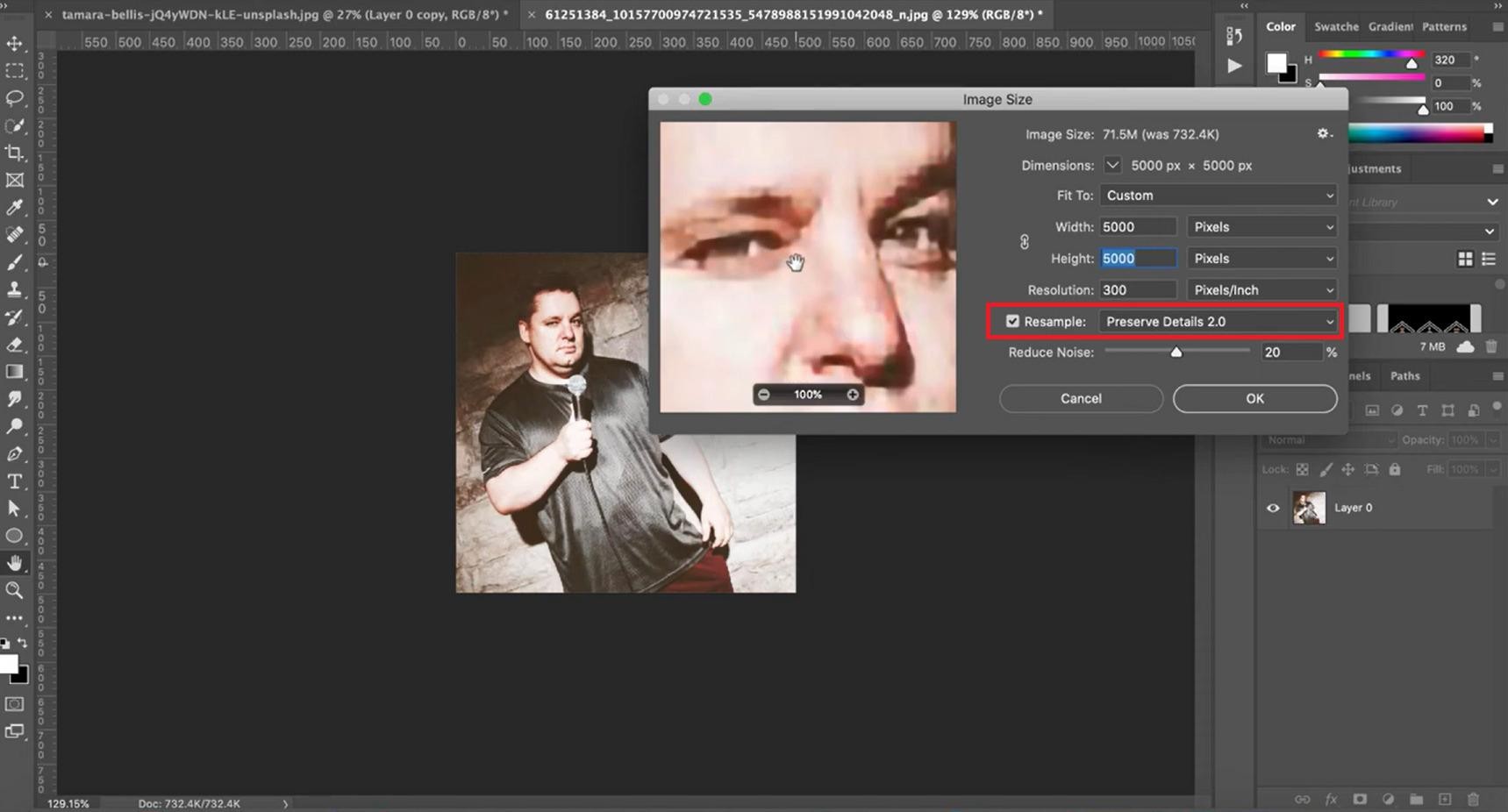The width and height of the screenshot is (1508, 812).
Task: Click grid view button in Libraries
Action: [1465, 259]
